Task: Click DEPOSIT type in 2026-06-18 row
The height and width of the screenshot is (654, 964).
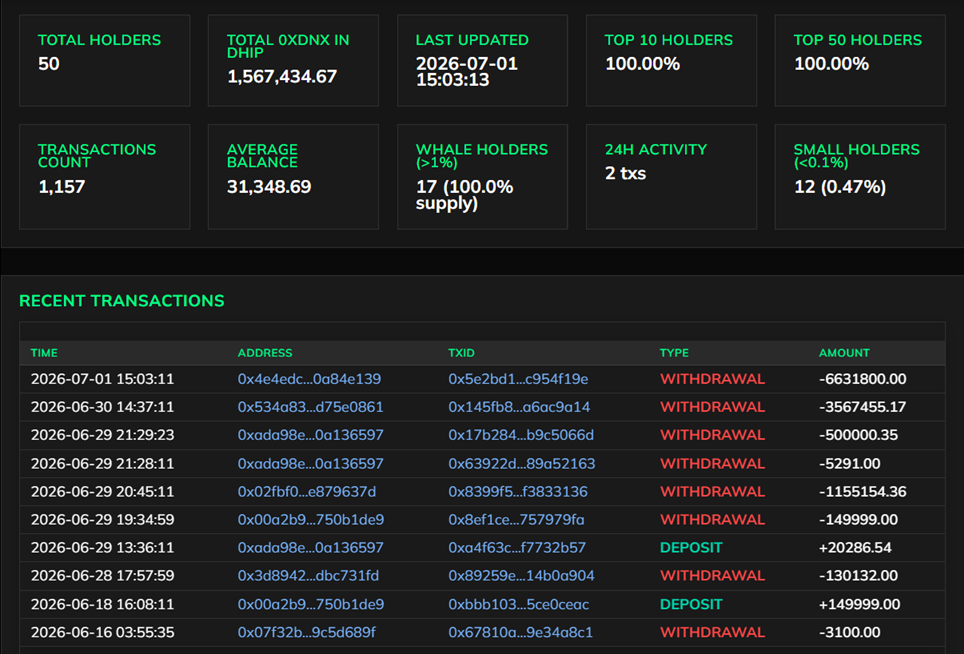Action: pos(691,604)
